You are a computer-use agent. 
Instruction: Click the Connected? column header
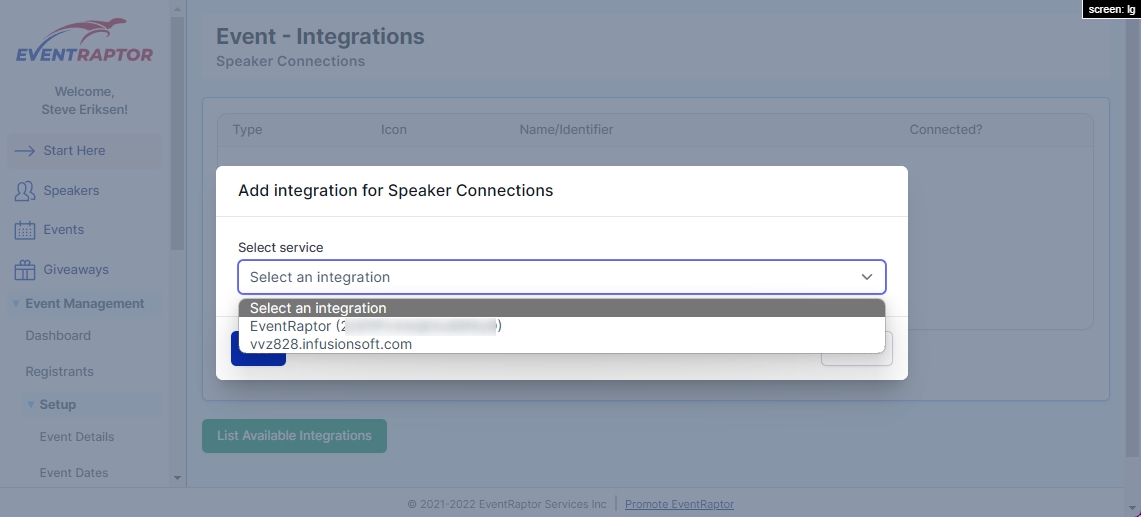tap(945, 130)
